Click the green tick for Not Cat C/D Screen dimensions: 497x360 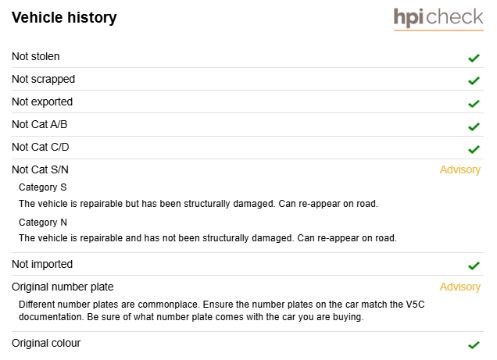[474, 149]
